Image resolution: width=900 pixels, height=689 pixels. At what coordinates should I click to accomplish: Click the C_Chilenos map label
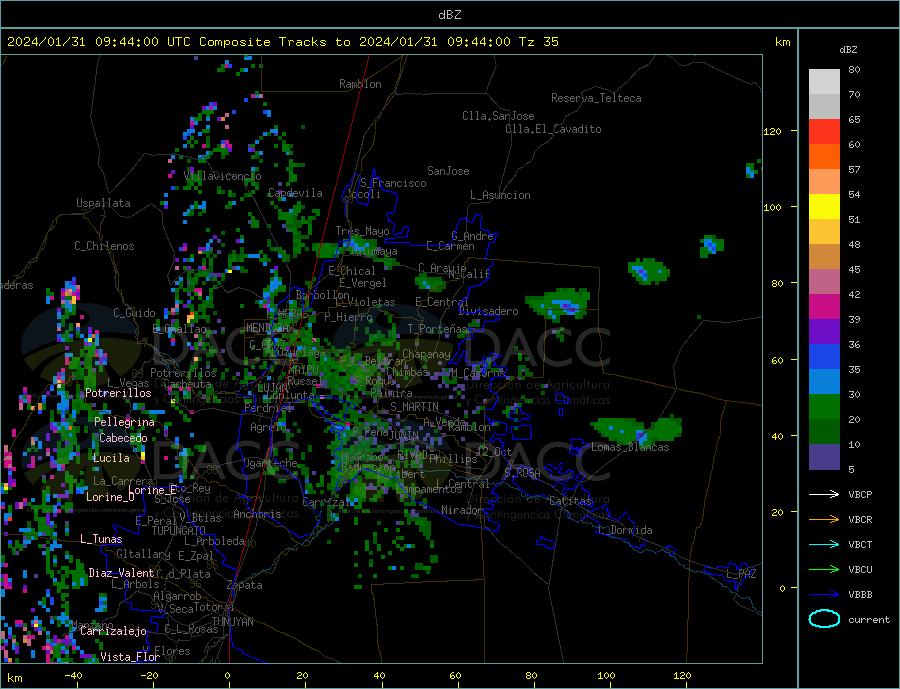click(x=104, y=246)
